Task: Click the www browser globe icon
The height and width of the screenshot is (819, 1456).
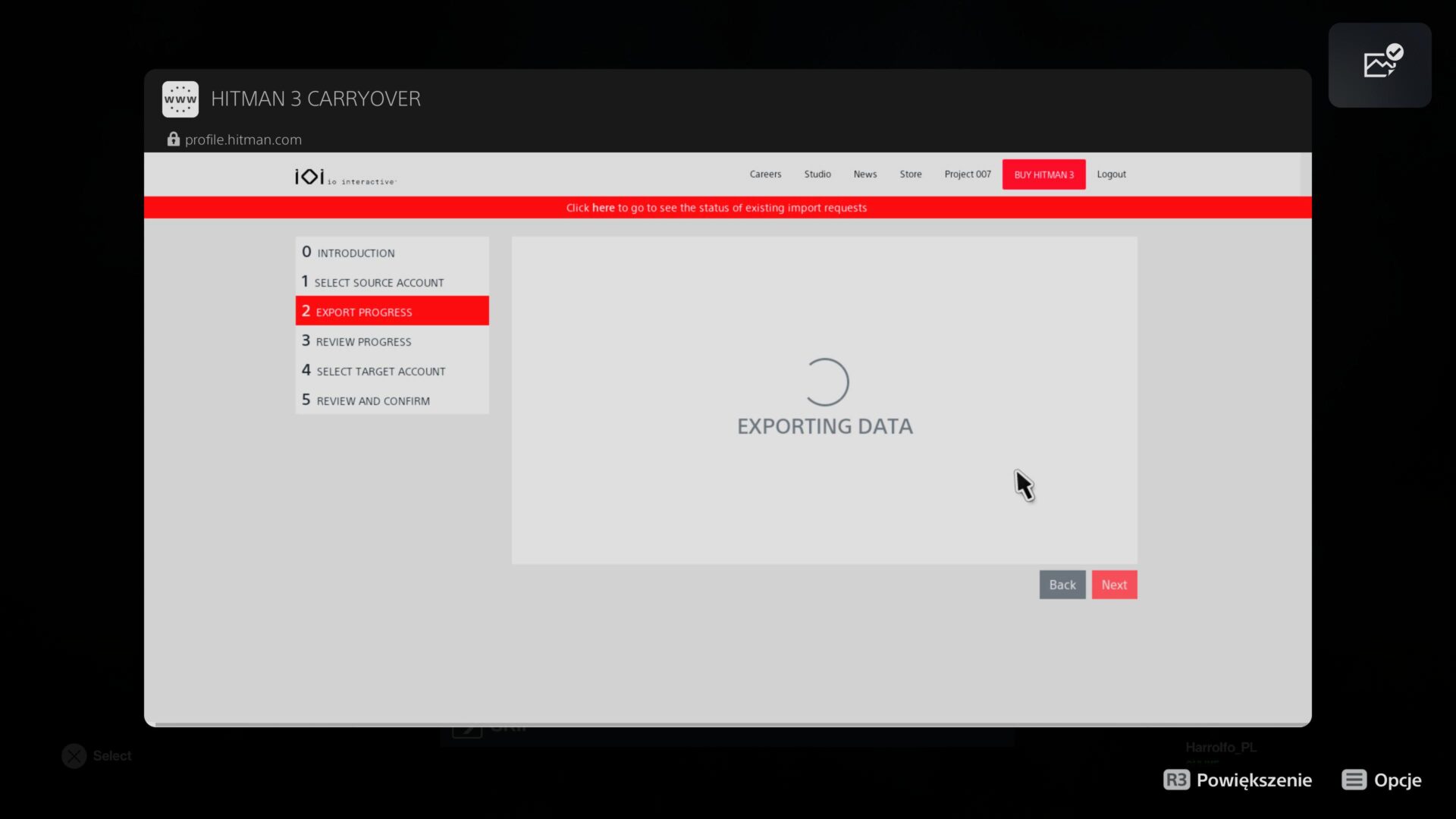Action: (x=180, y=99)
